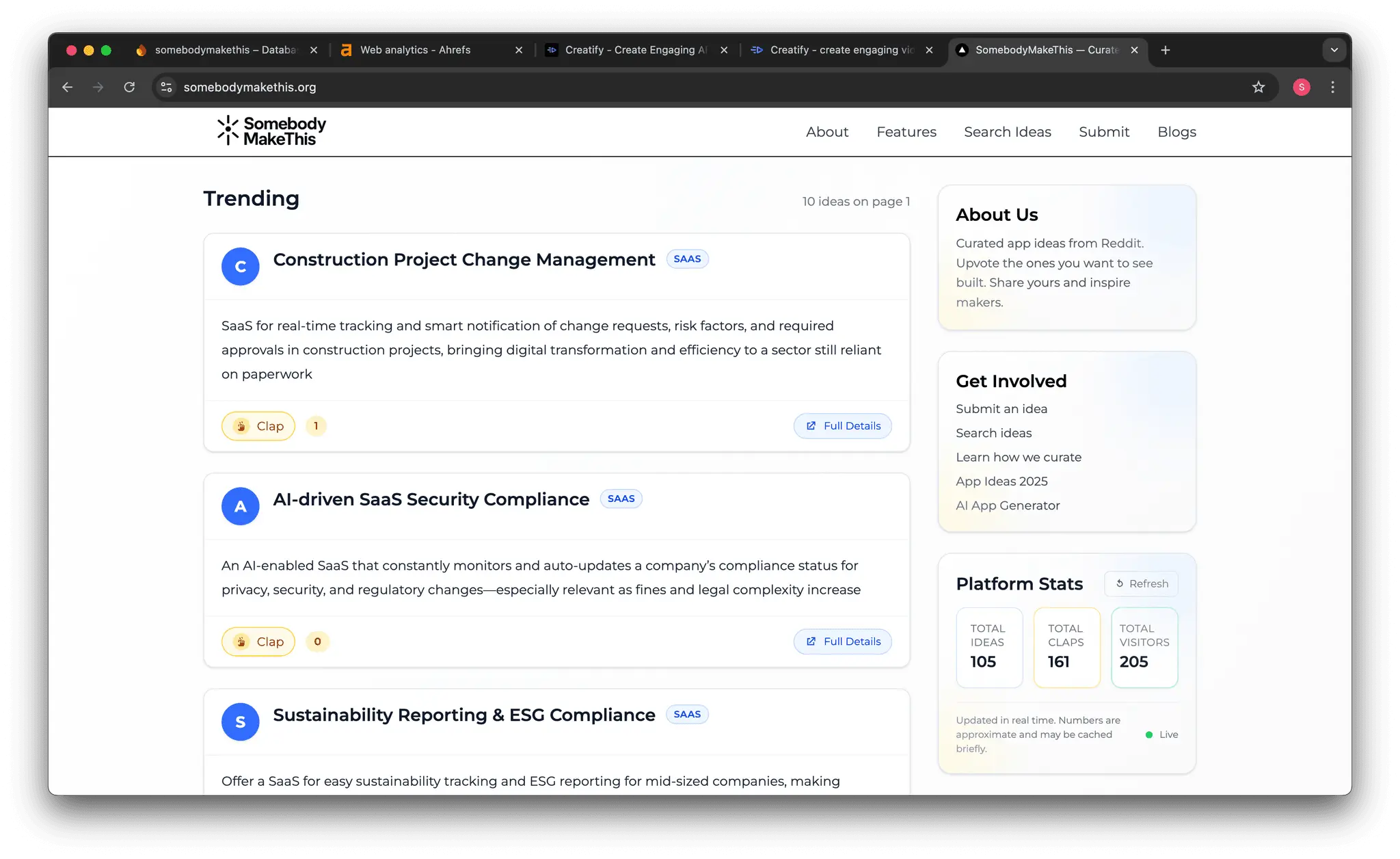Open the AI App Generator link

(1008, 505)
